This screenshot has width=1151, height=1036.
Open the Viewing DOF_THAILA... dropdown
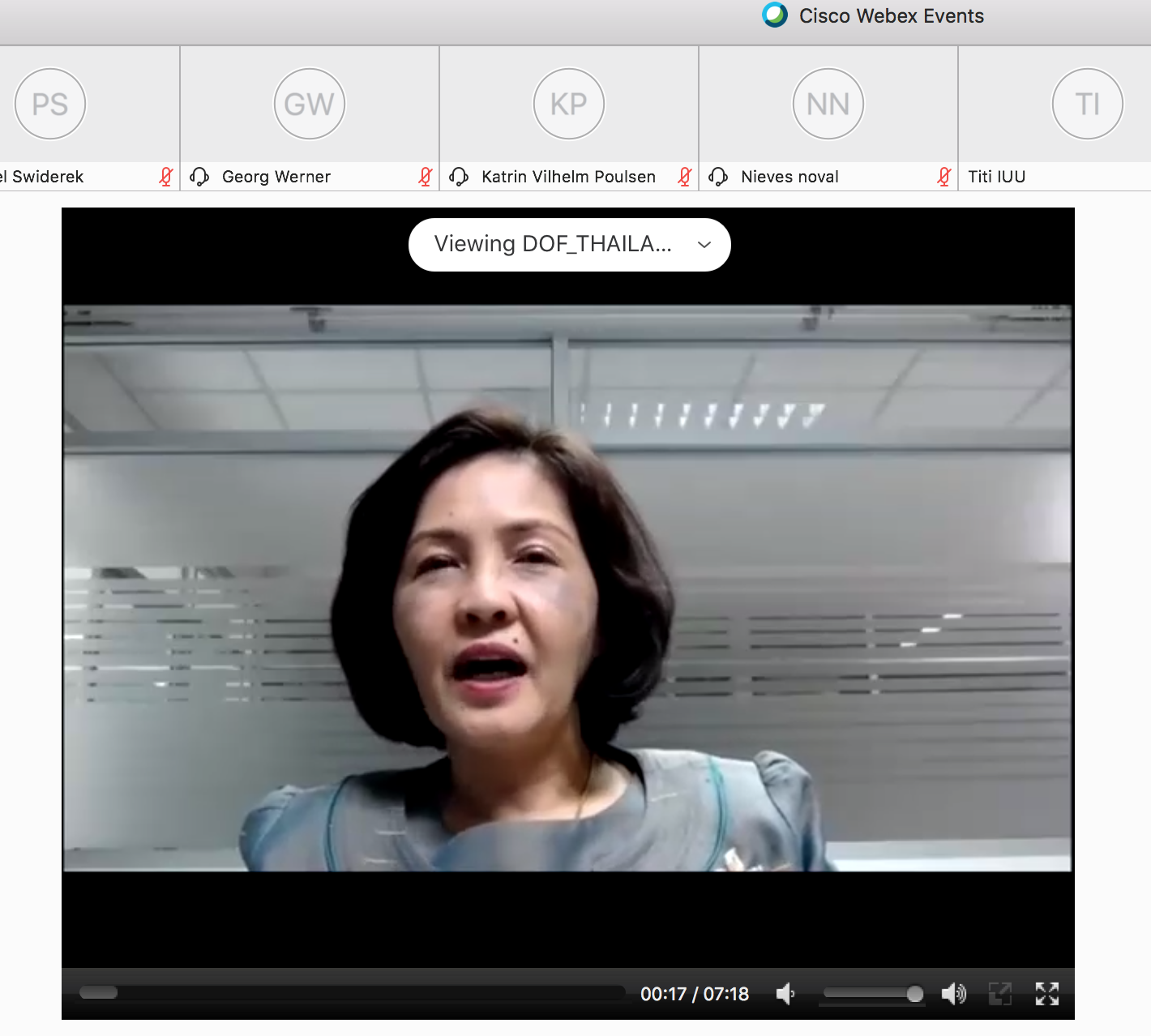pyautogui.click(x=570, y=245)
